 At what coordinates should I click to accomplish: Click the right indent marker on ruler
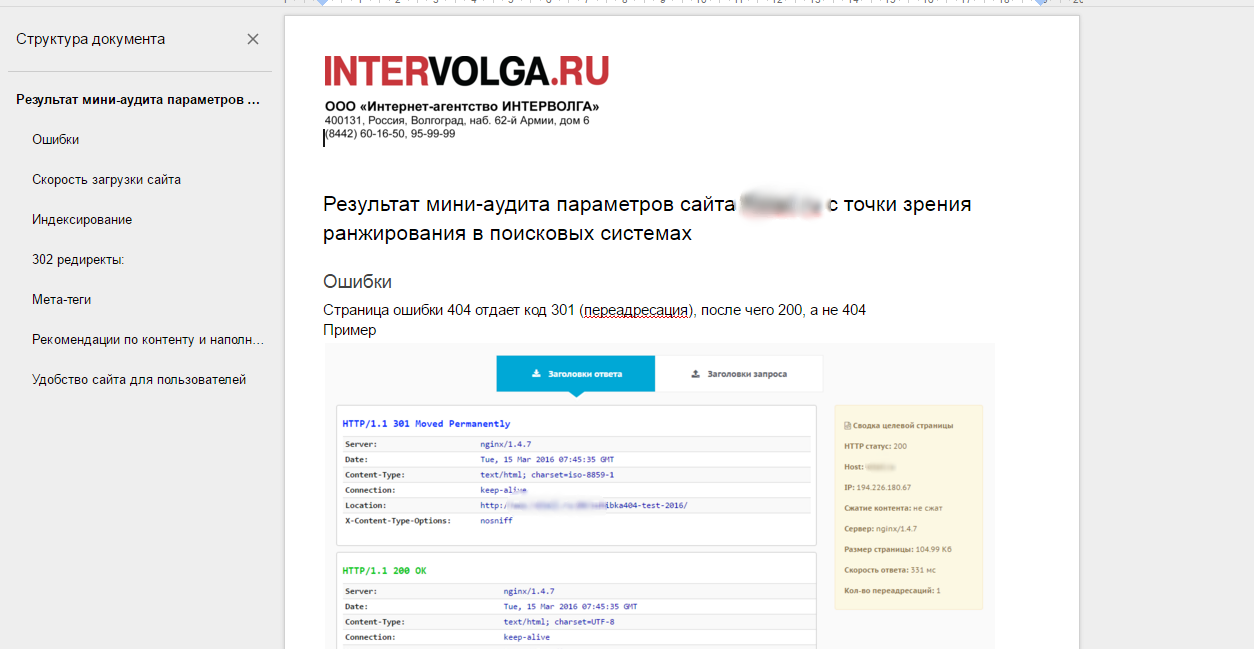[x=1041, y=3]
